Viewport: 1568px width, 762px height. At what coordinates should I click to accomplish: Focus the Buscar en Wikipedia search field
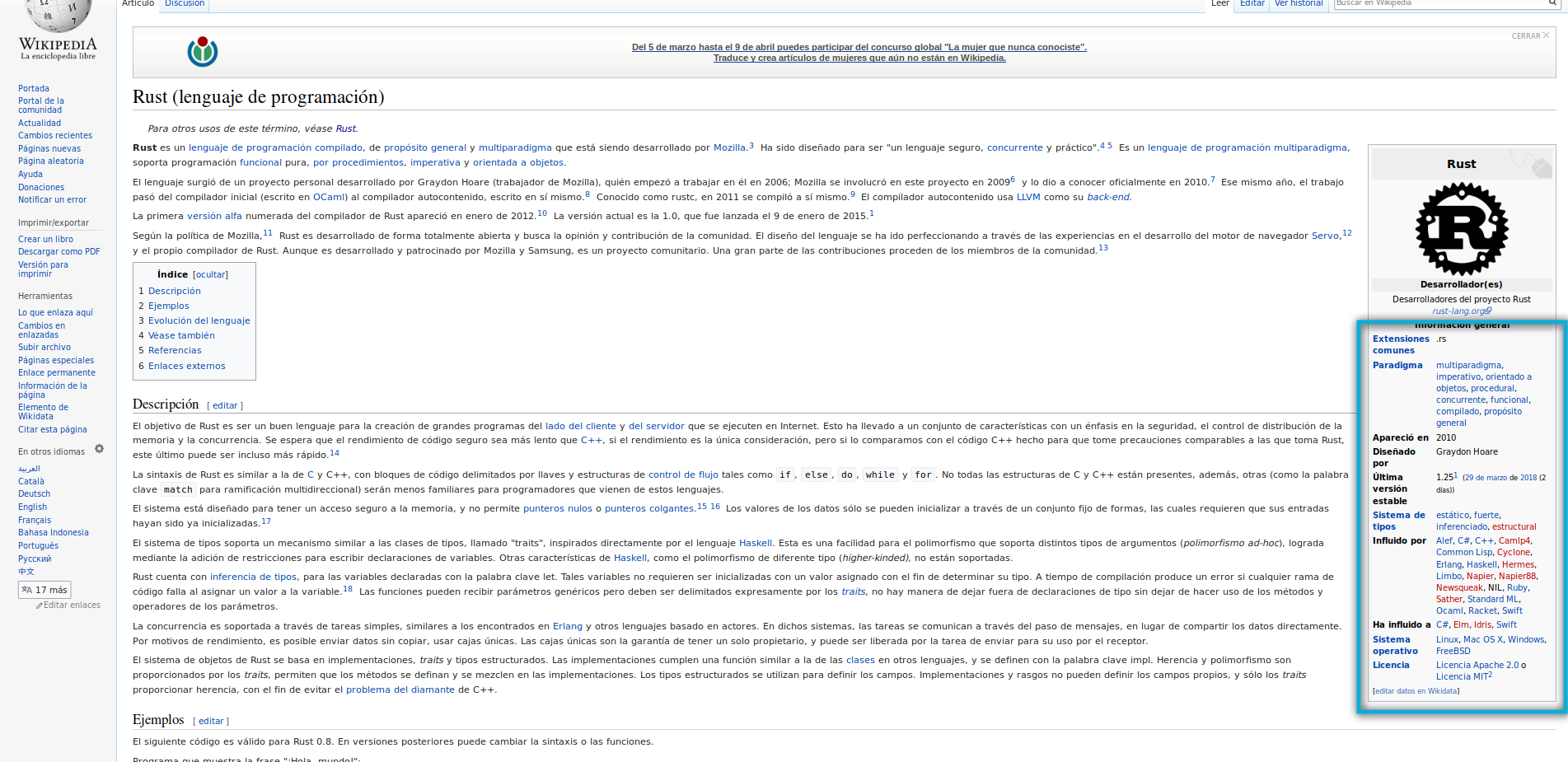[1439, 3]
